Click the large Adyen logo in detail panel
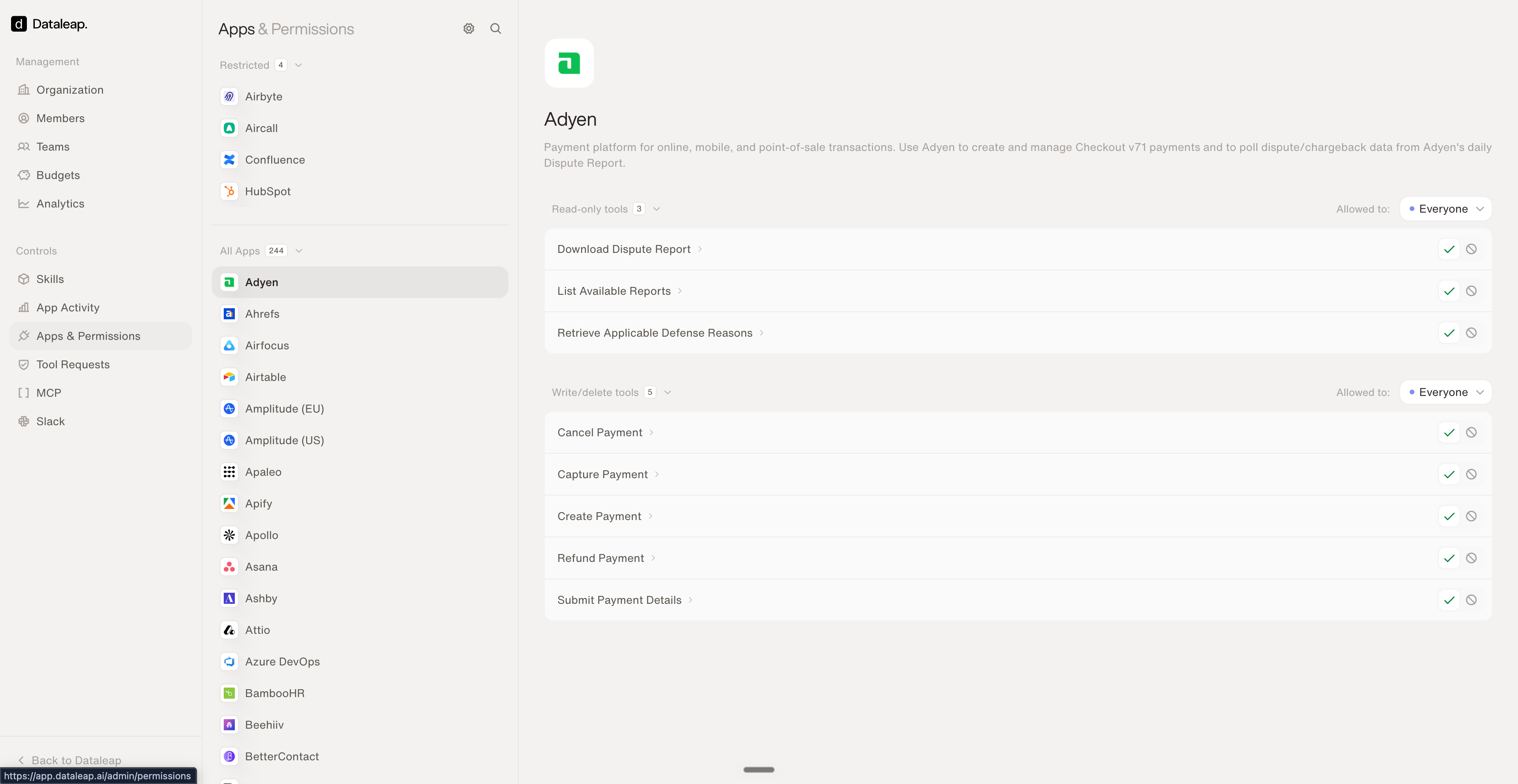Viewport: 1518px width, 784px height. click(569, 63)
